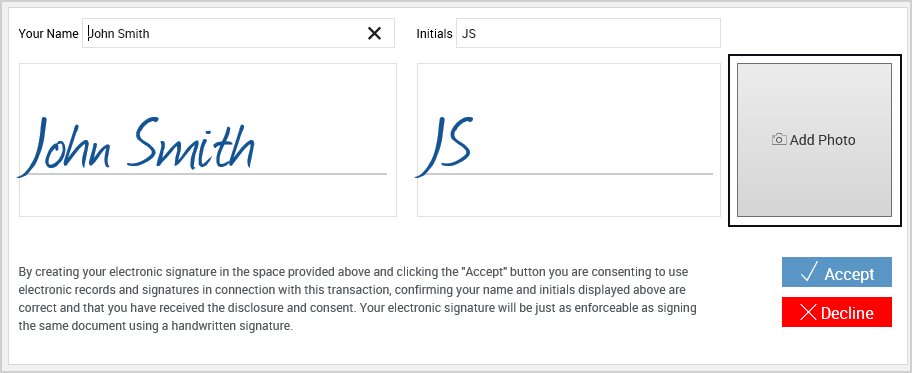Click the checkmark icon on the Accept button
Image resolution: width=912 pixels, height=373 pixels.
[x=809, y=272]
